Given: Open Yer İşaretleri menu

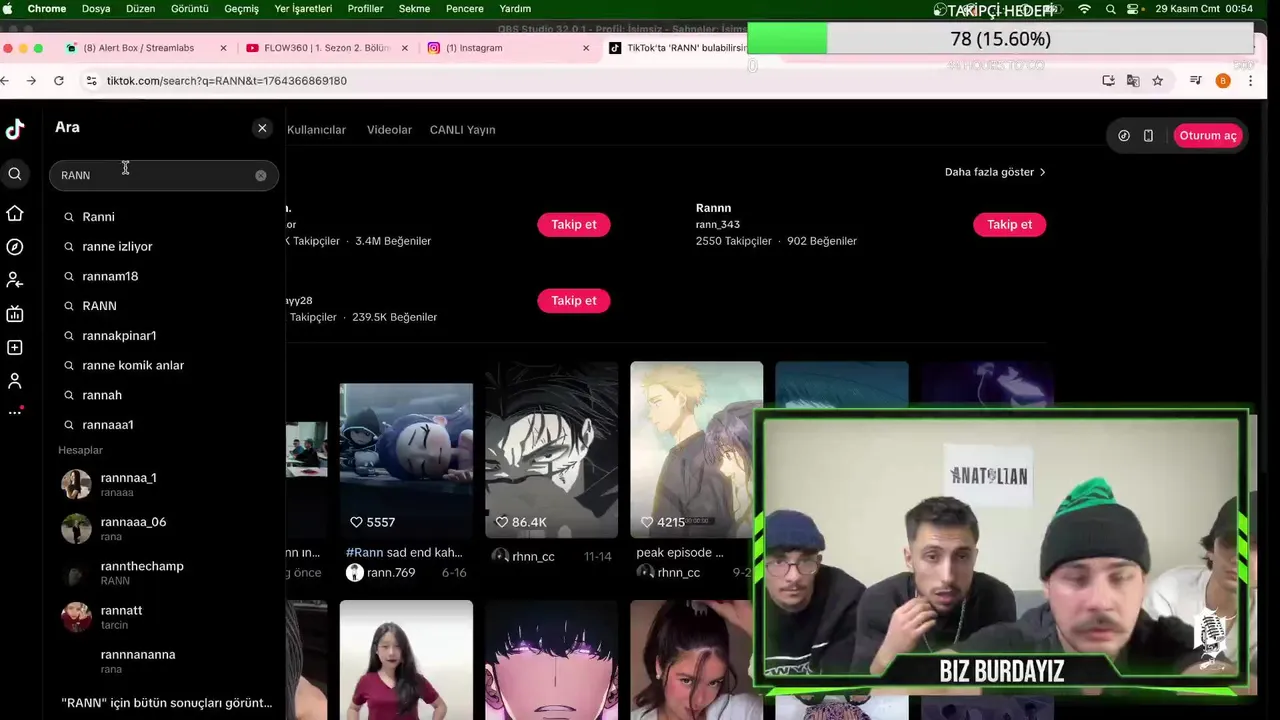Looking at the screenshot, I should coord(303,9).
